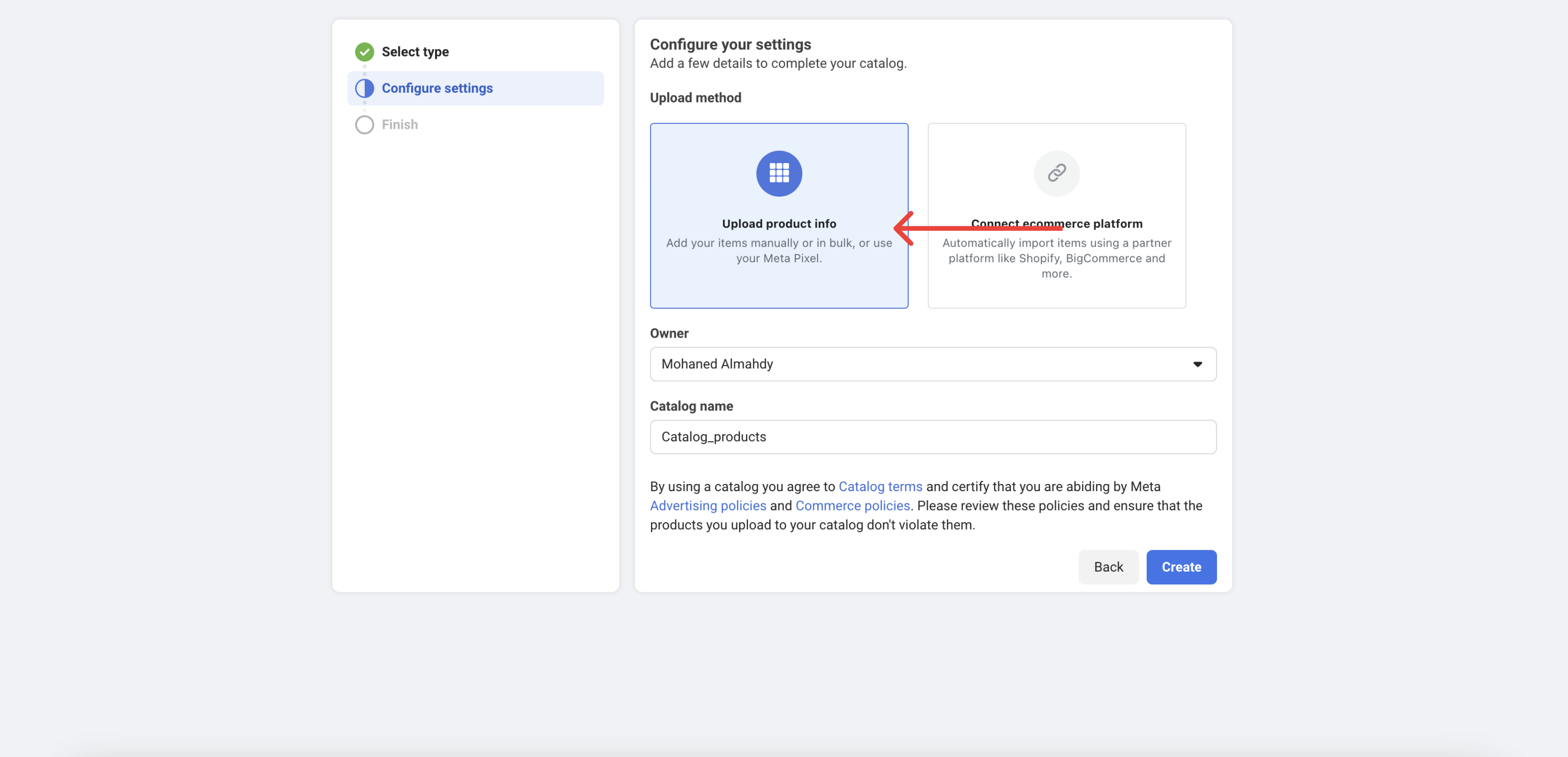Click the empty Finish step circle
The width and height of the screenshot is (1568, 757).
pyautogui.click(x=364, y=125)
